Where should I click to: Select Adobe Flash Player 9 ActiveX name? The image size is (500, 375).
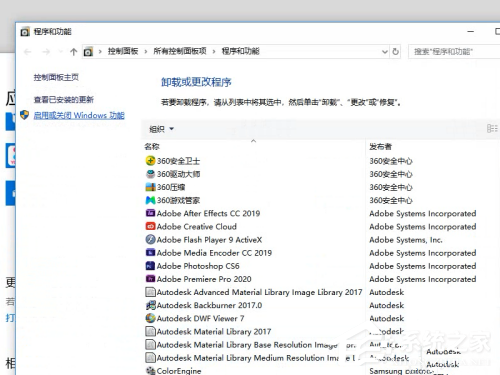[209, 240]
